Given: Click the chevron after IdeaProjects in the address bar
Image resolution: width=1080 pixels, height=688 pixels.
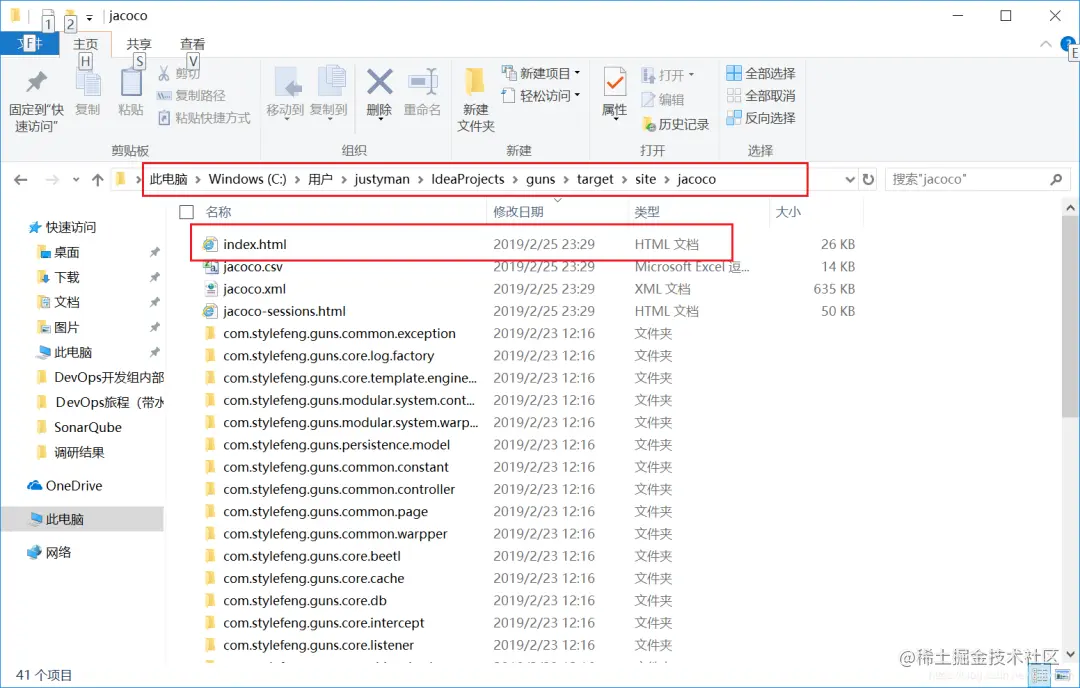Looking at the screenshot, I should point(515,179).
